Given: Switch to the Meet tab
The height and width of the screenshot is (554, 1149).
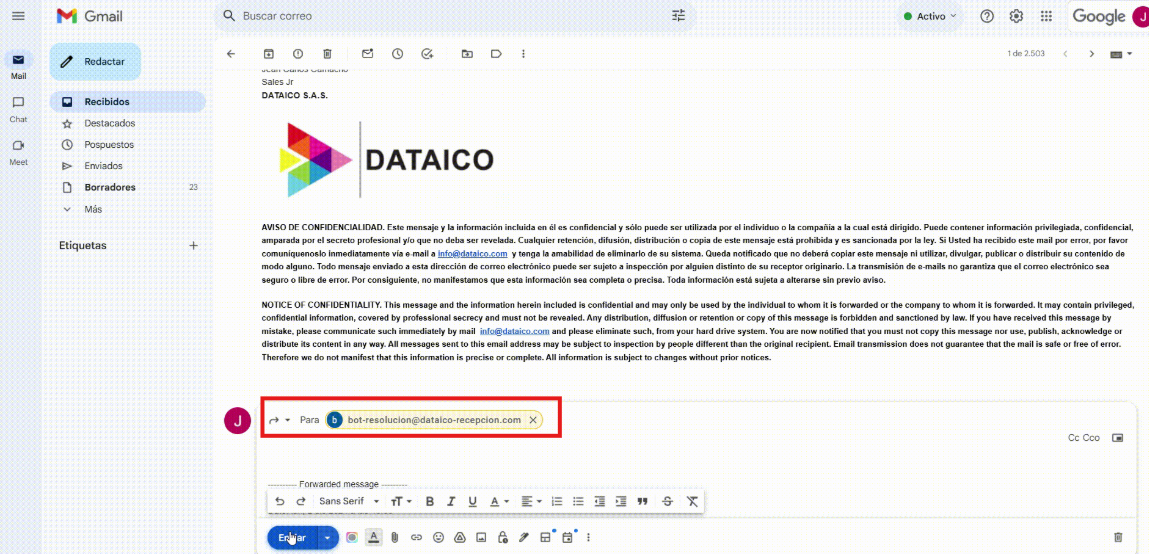Looking at the screenshot, I should [x=18, y=152].
